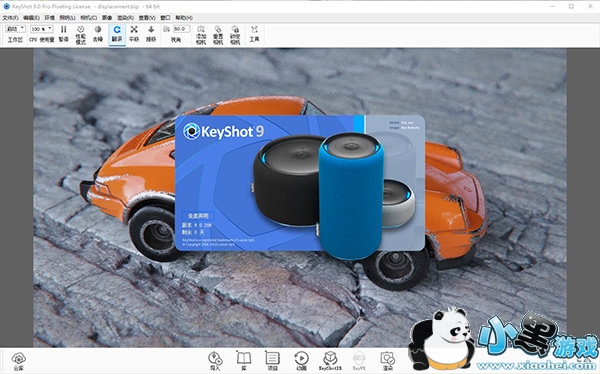
Task: Open the 渲染 render dialog
Action: point(388,362)
